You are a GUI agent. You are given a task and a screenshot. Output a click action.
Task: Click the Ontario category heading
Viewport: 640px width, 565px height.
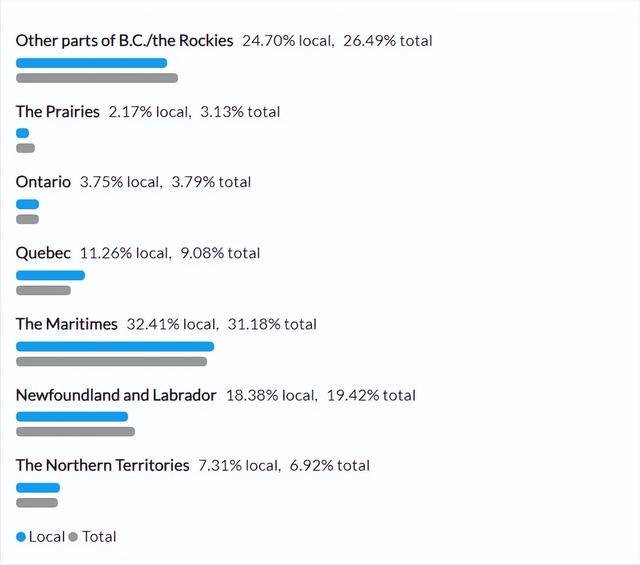click(x=43, y=182)
